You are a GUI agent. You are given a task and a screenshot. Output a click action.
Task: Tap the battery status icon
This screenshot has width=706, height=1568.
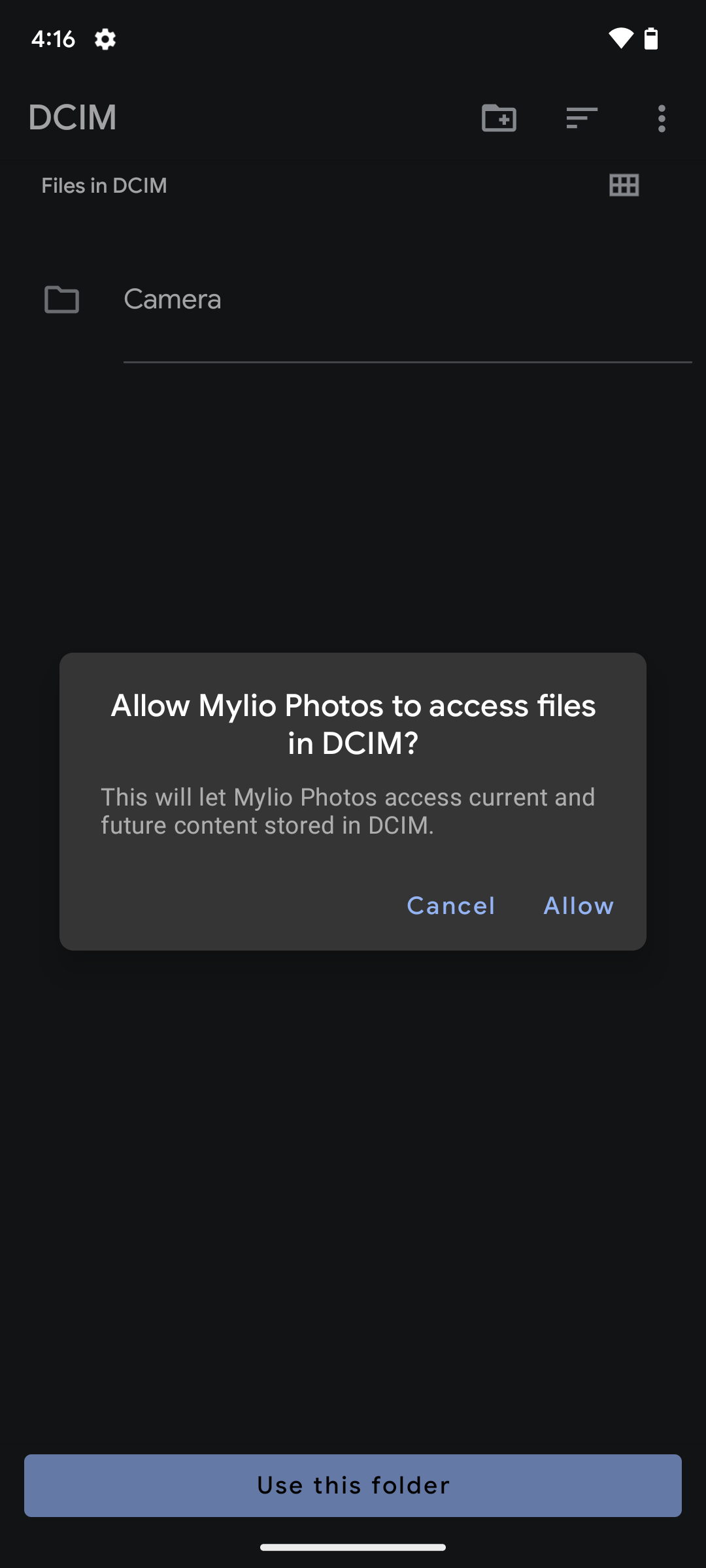(x=651, y=39)
